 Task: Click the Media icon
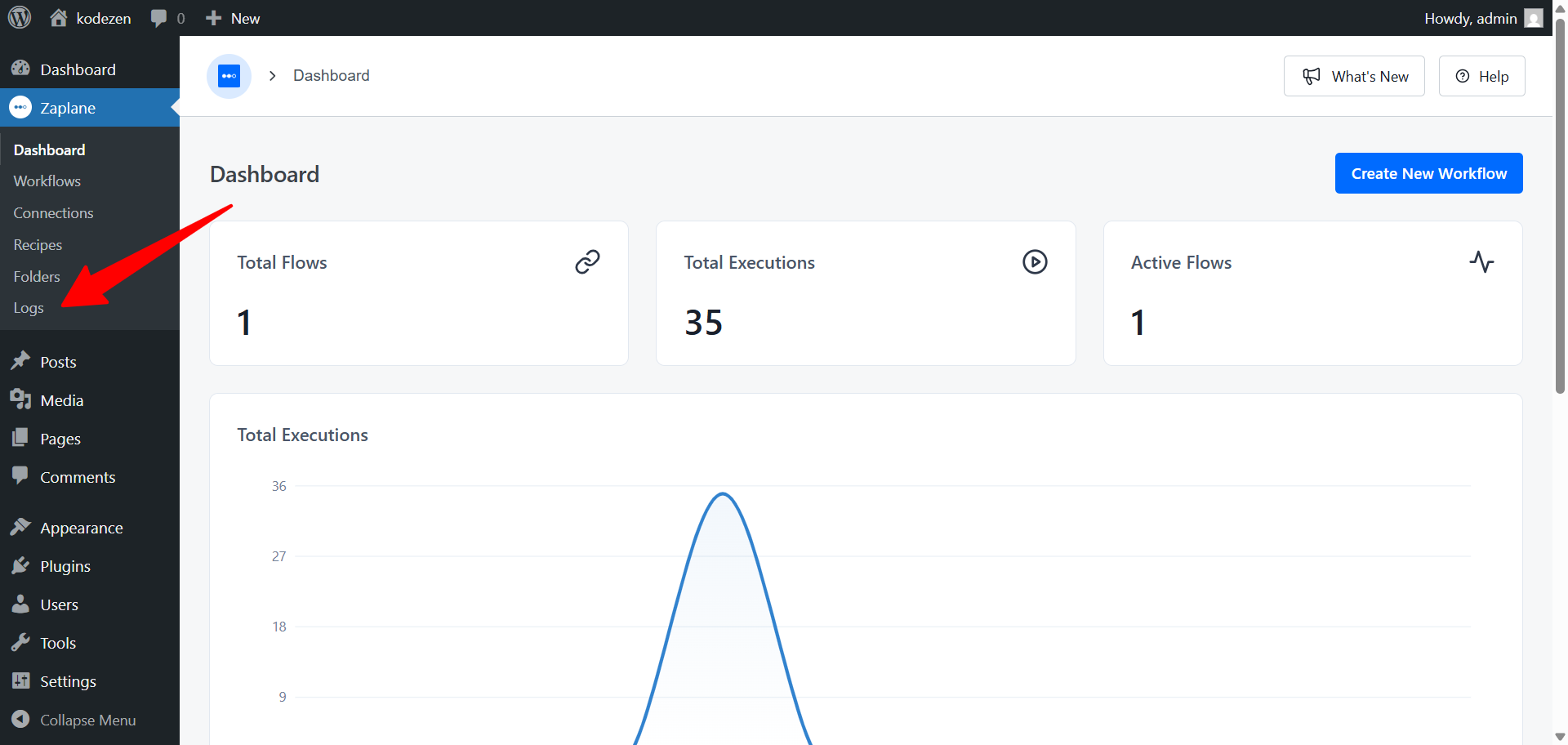(x=20, y=399)
